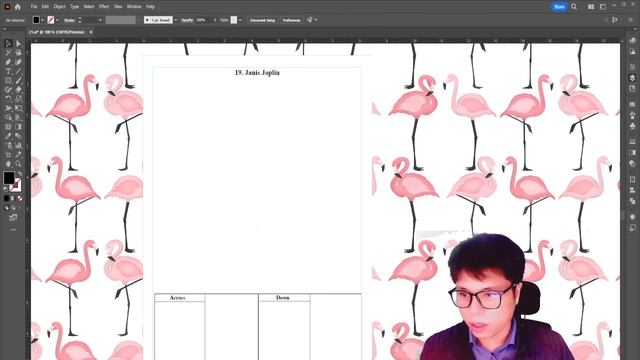Click the large black Fill swatch in toolbar

click(9, 178)
